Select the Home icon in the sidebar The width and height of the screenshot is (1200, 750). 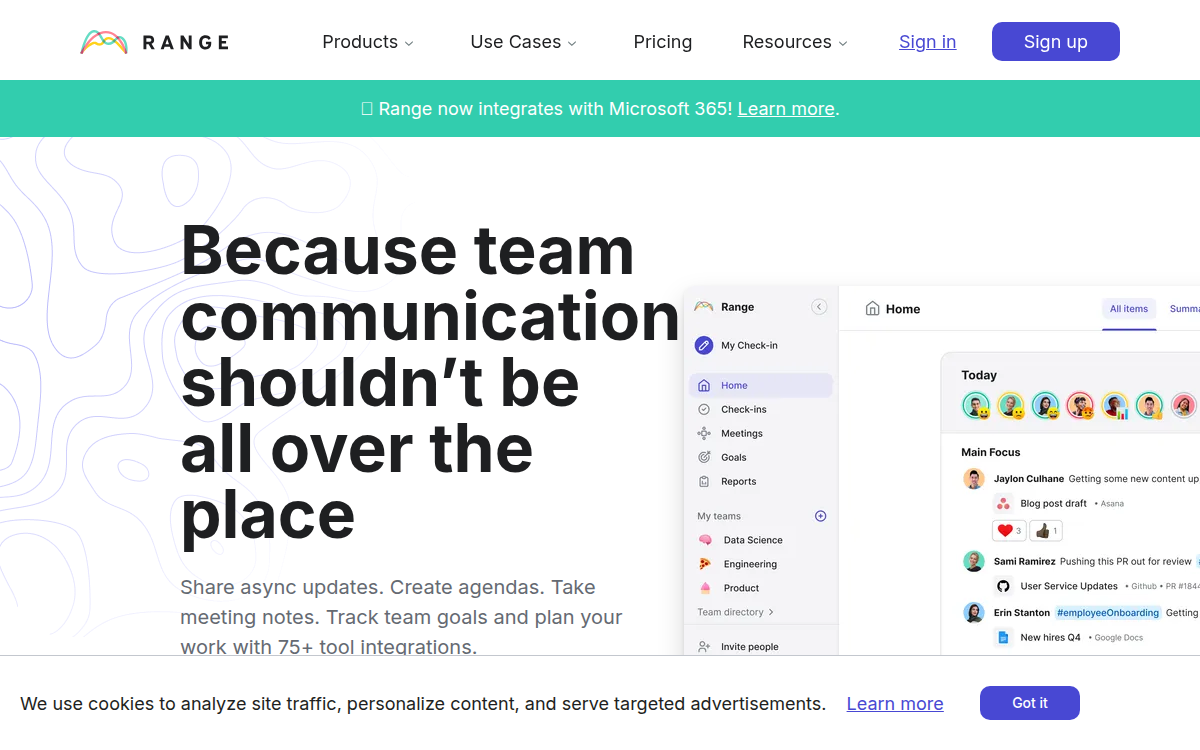coord(704,385)
